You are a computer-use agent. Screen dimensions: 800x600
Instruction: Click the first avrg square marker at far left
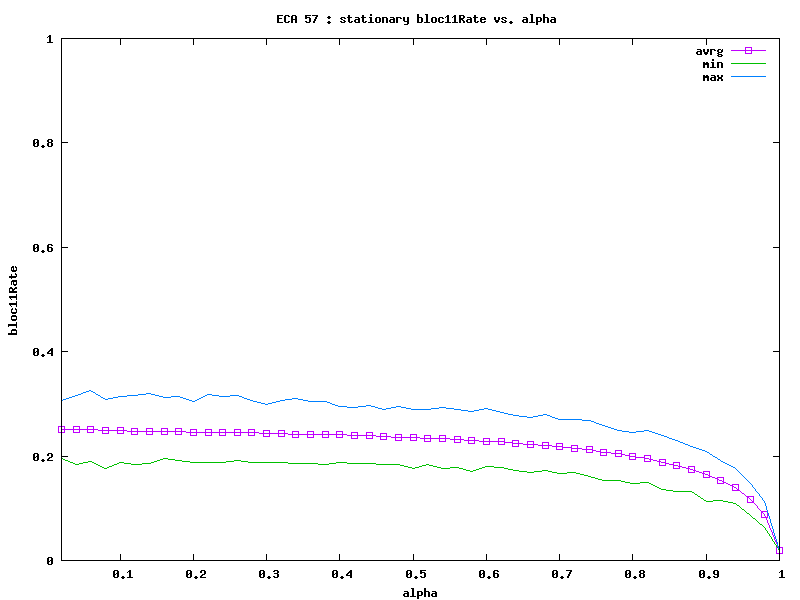[62, 429]
